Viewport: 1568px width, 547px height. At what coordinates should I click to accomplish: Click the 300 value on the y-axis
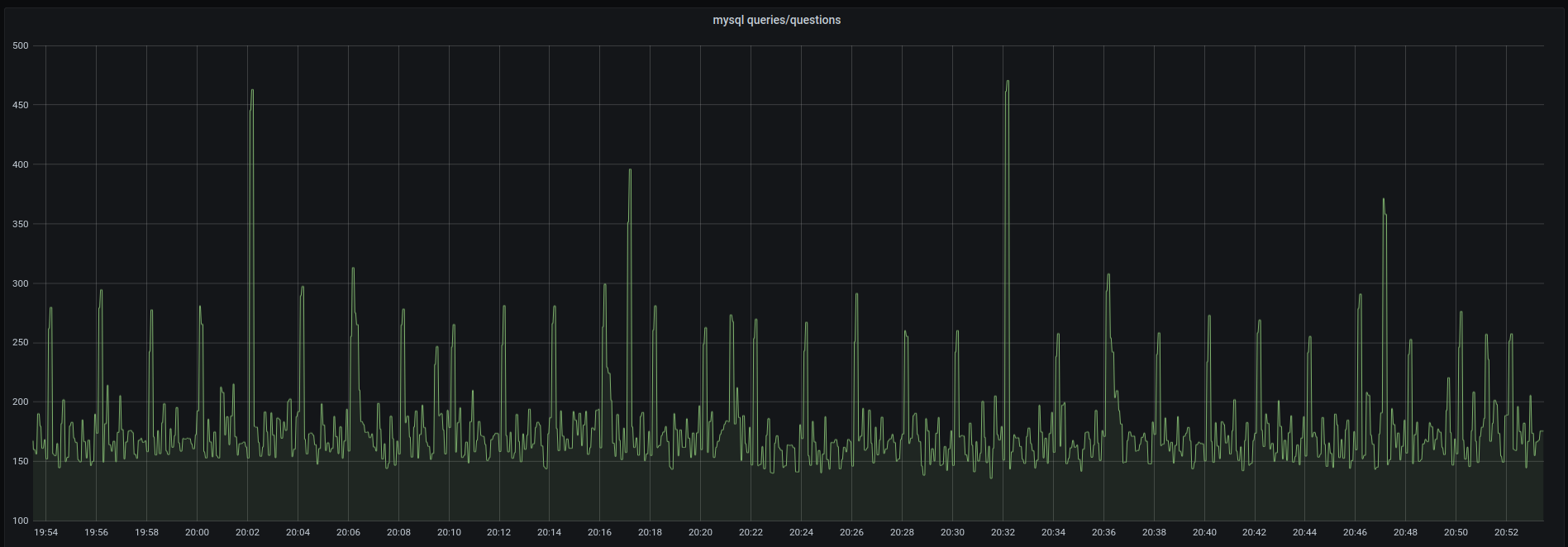coord(21,283)
